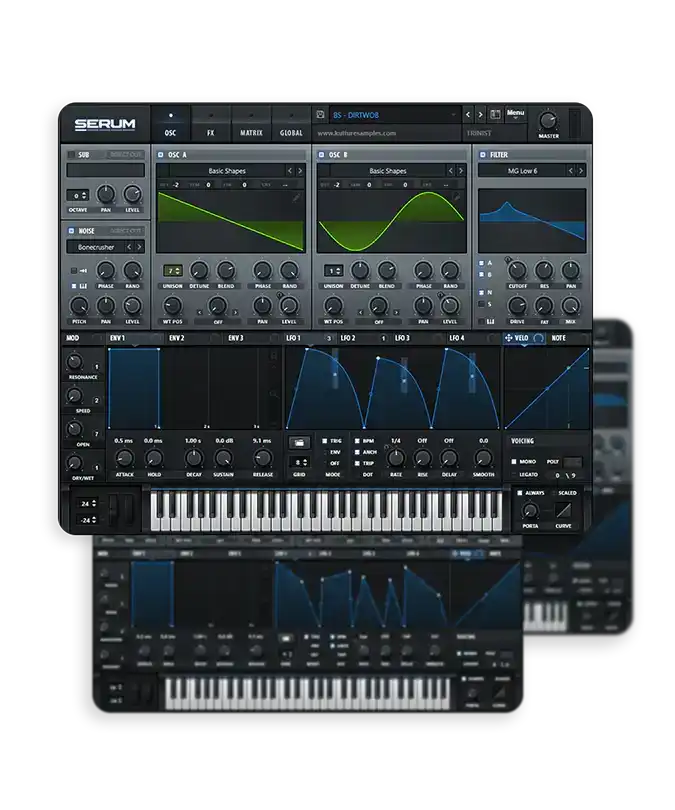Click the portamento curve shape icon

pos(564,510)
